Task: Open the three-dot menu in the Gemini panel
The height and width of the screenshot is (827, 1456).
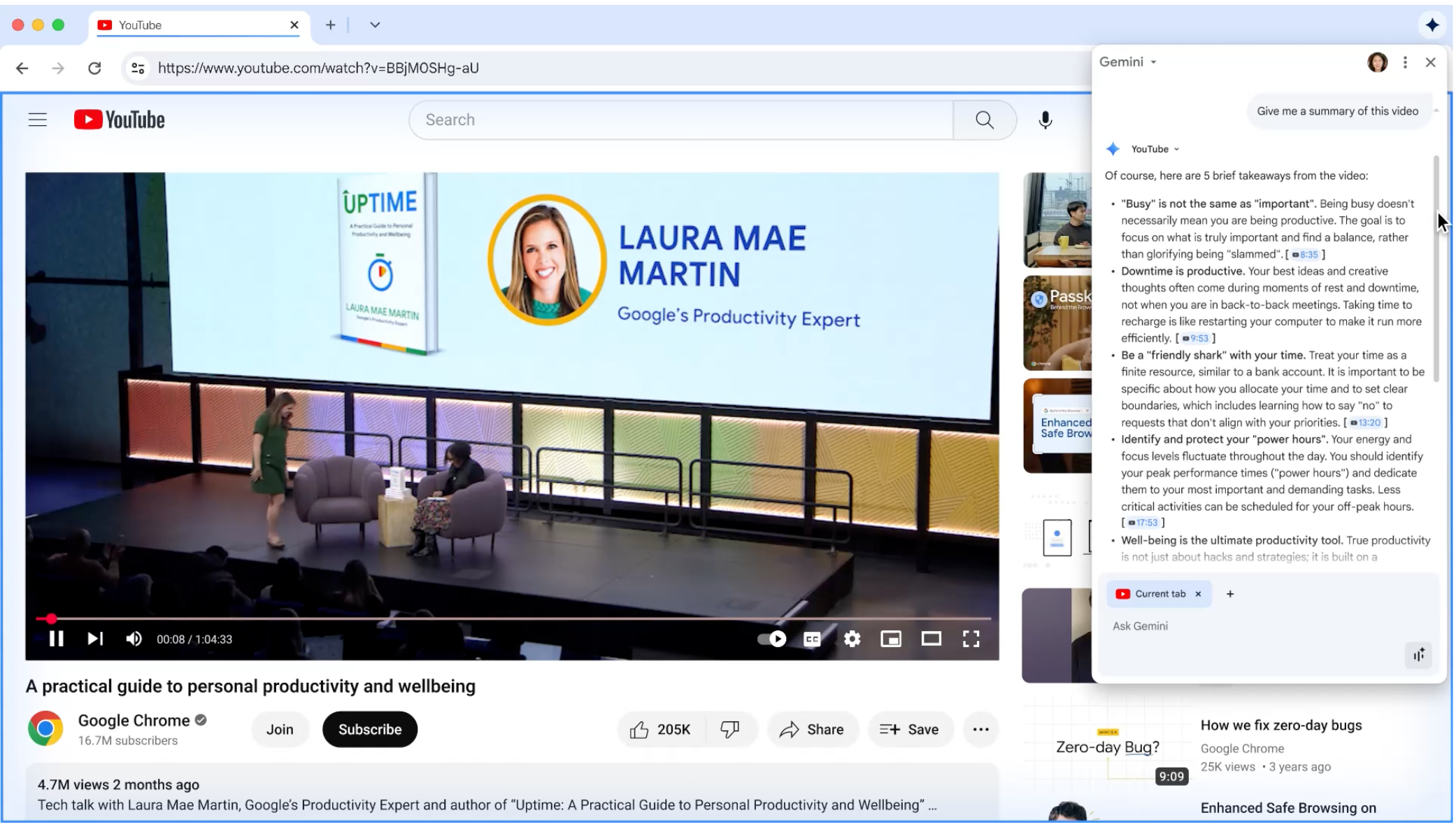Action: [x=1405, y=62]
